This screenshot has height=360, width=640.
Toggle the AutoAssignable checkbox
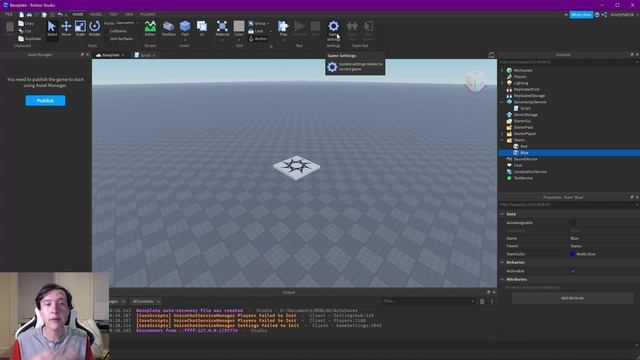coord(573,223)
